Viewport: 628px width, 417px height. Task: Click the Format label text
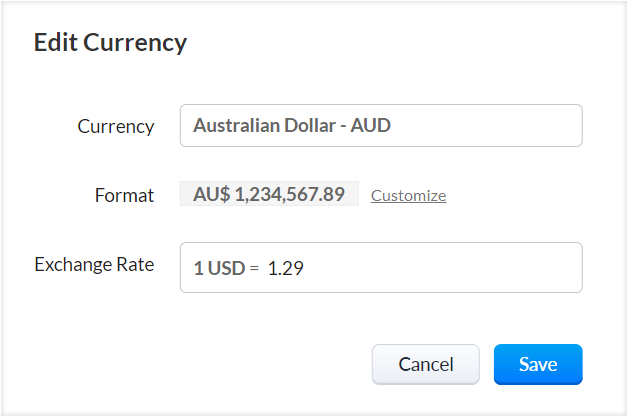(x=124, y=195)
